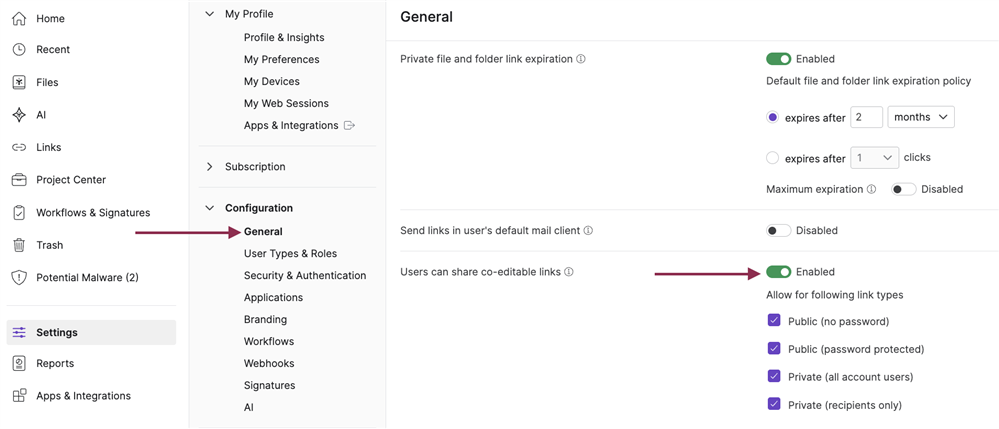The width and height of the screenshot is (999, 429).
Task: Select the expires after clicks radio button
Action: click(x=772, y=158)
